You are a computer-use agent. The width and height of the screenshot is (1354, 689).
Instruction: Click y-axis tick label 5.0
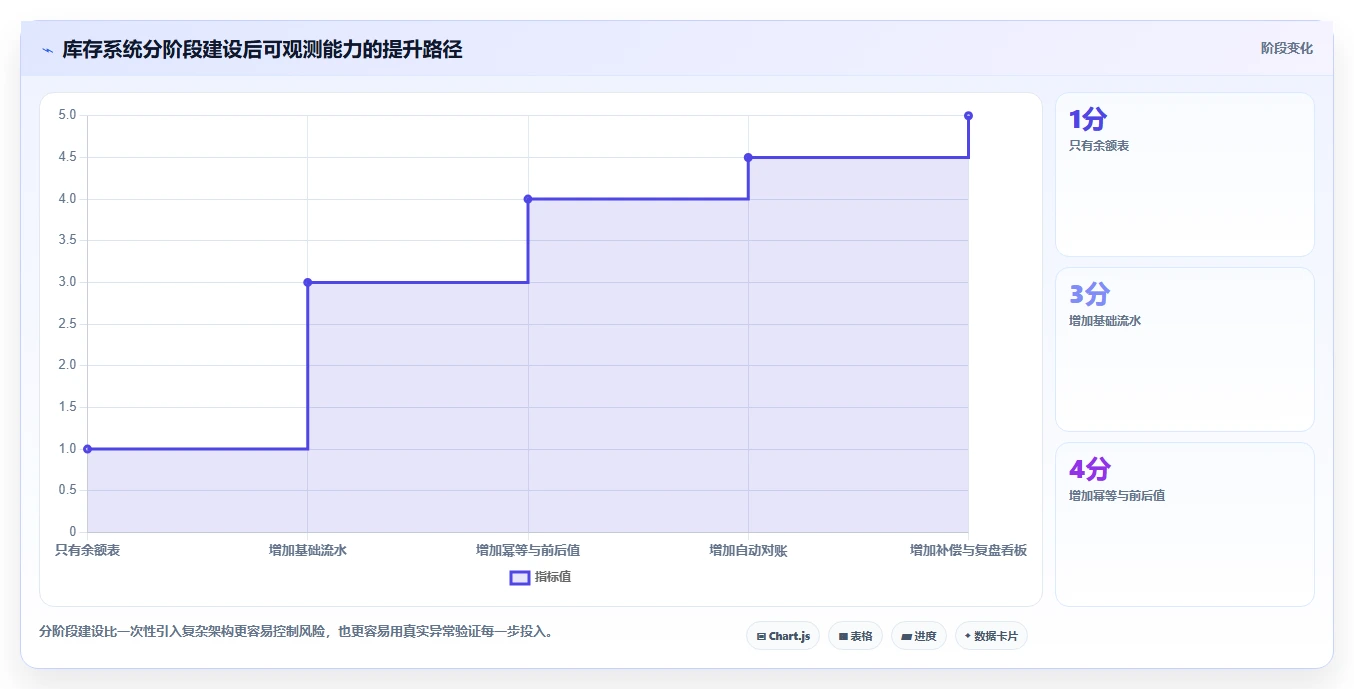tap(68, 115)
